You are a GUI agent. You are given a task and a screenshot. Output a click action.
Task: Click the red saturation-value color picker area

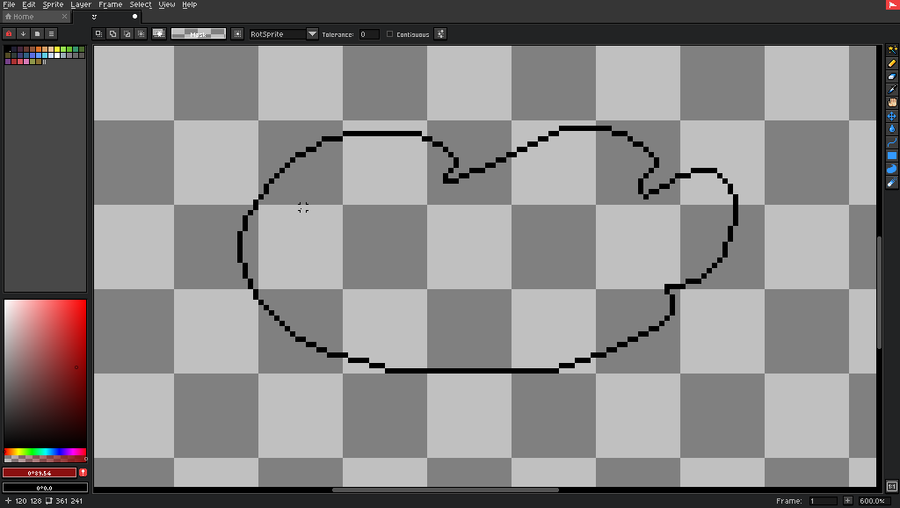45,373
